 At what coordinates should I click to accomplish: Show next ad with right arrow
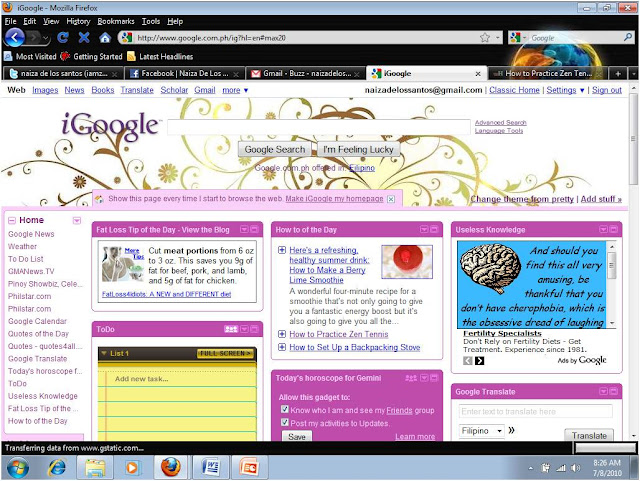(480, 361)
